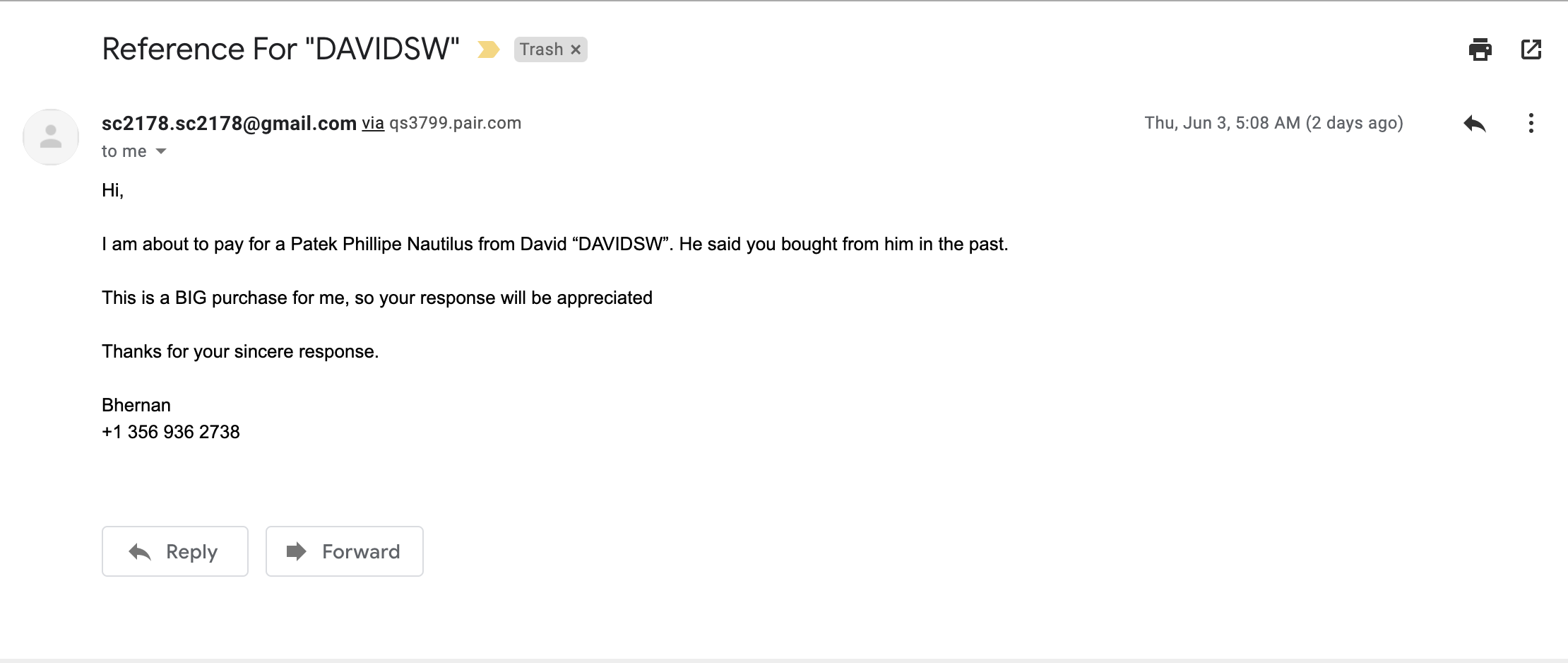1568x663 pixels.
Task: Click the subject line Reference For "DAVIDSW"
Action: (x=280, y=49)
